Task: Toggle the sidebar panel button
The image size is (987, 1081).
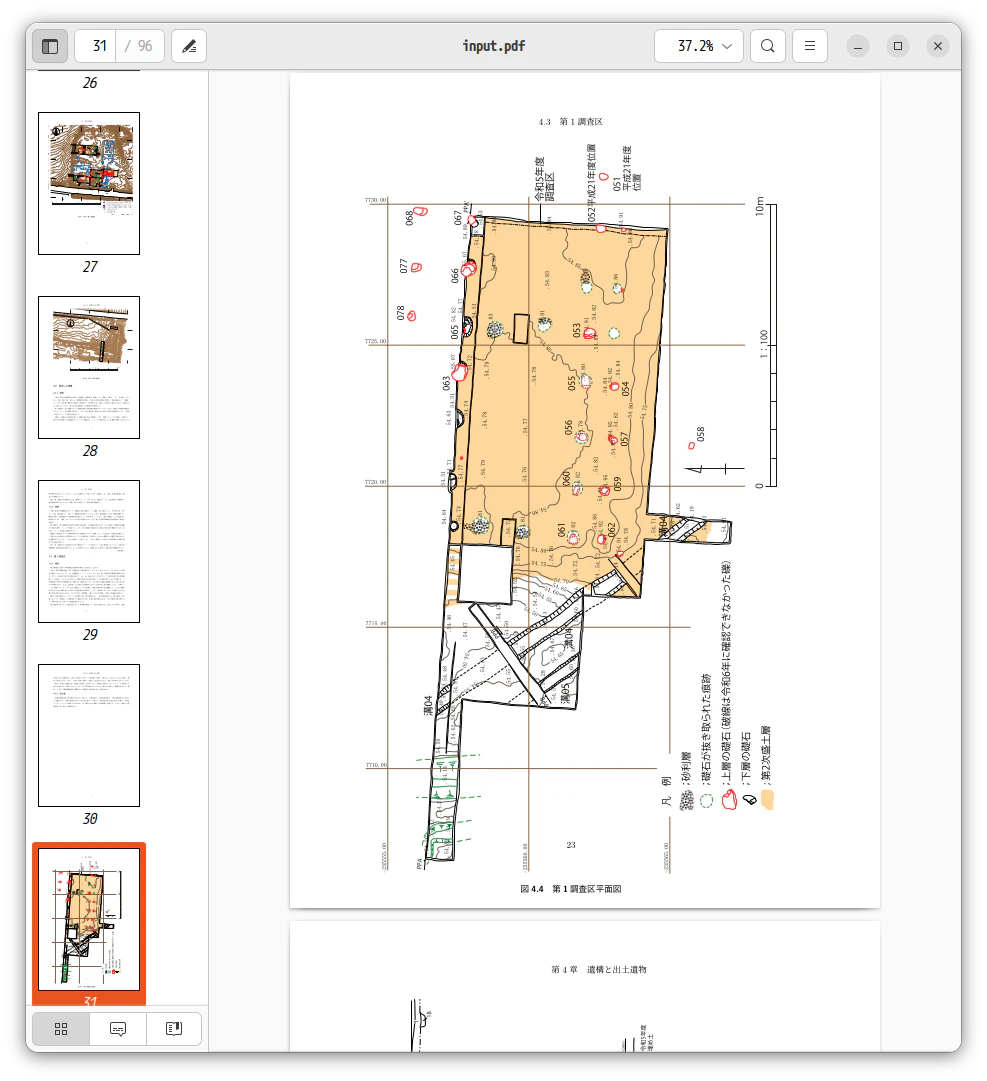Action: point(50,46)
